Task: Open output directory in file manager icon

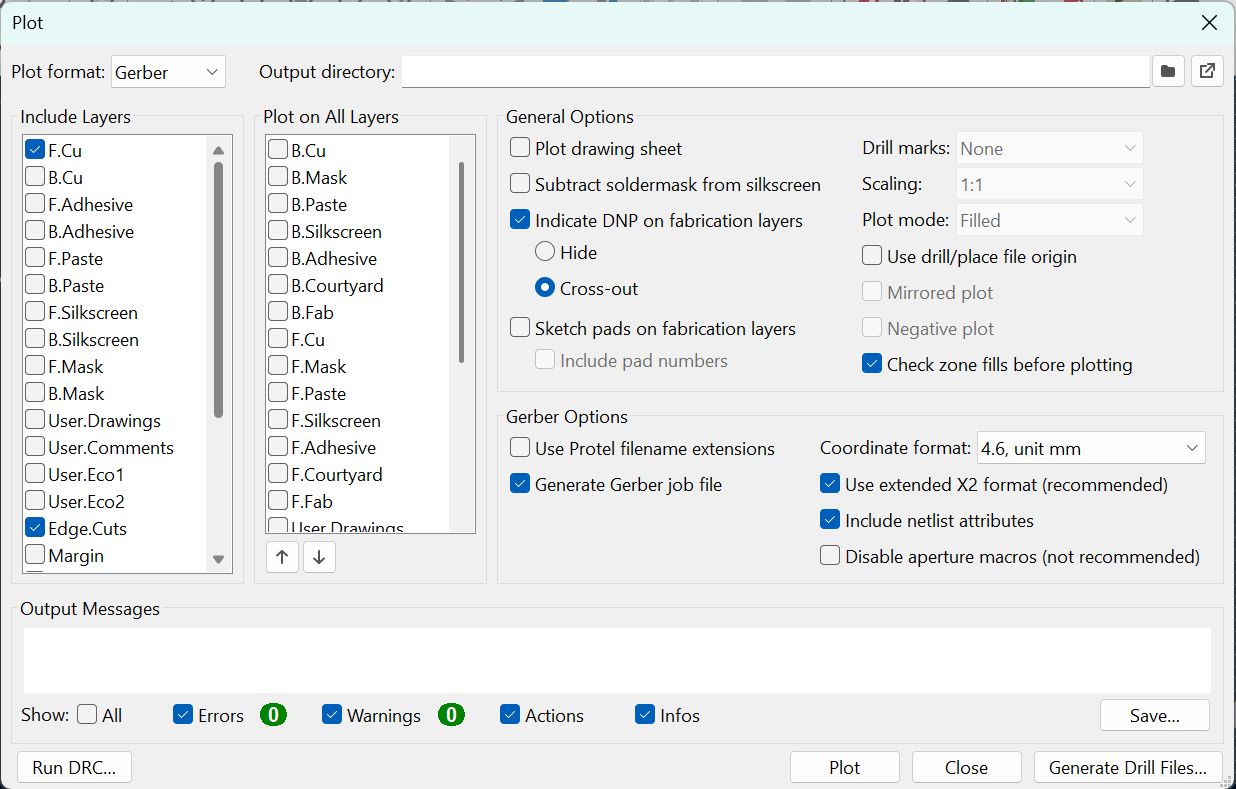Action: [x=1207, y=72]
